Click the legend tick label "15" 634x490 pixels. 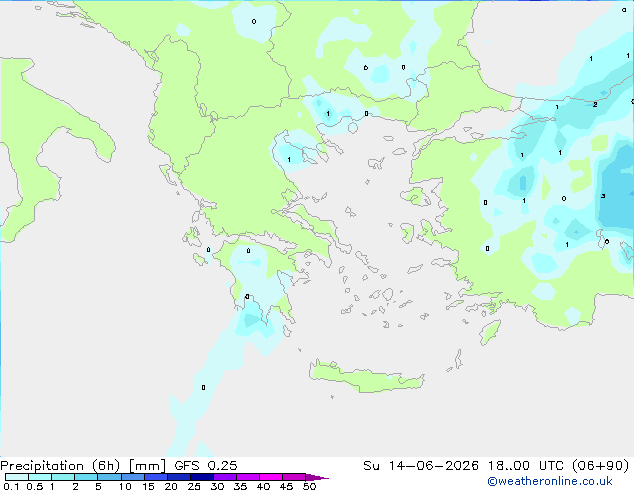pos(148,486)
